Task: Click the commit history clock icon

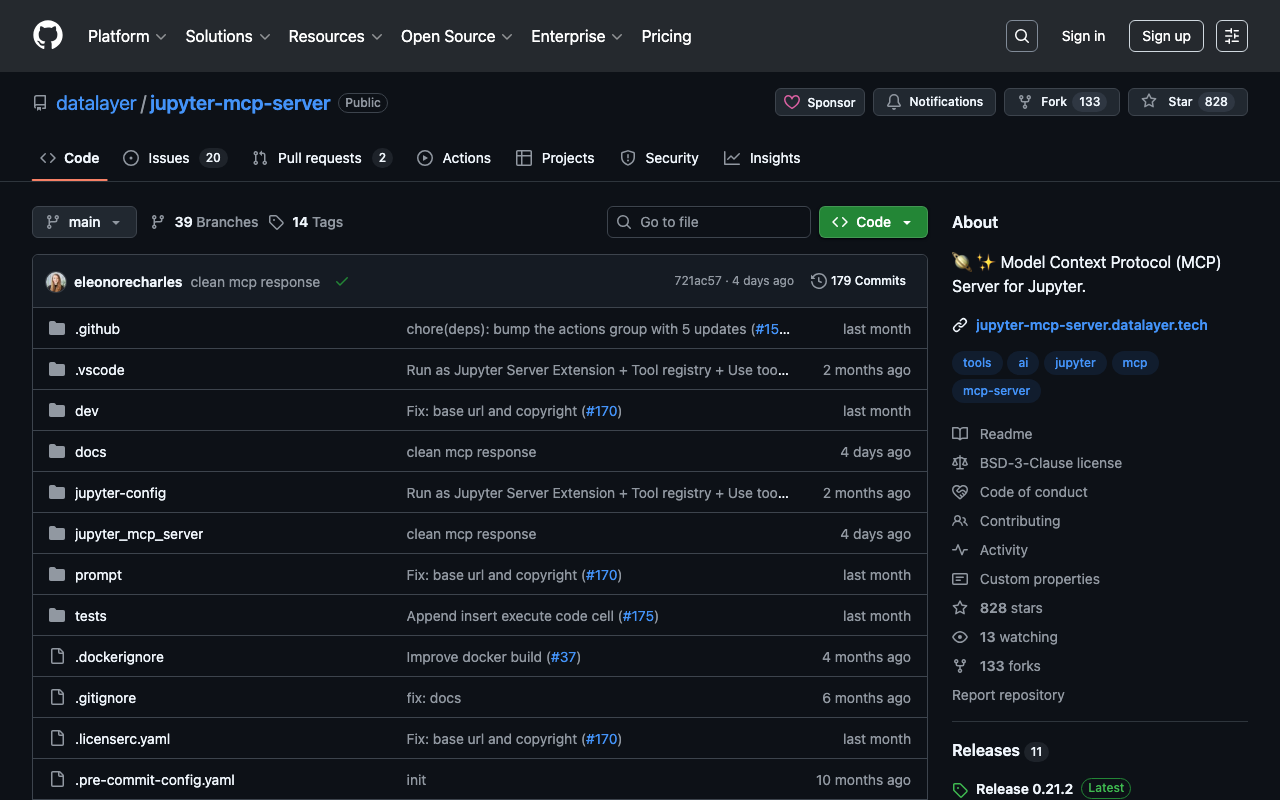Action: click(x=818, y=281)
